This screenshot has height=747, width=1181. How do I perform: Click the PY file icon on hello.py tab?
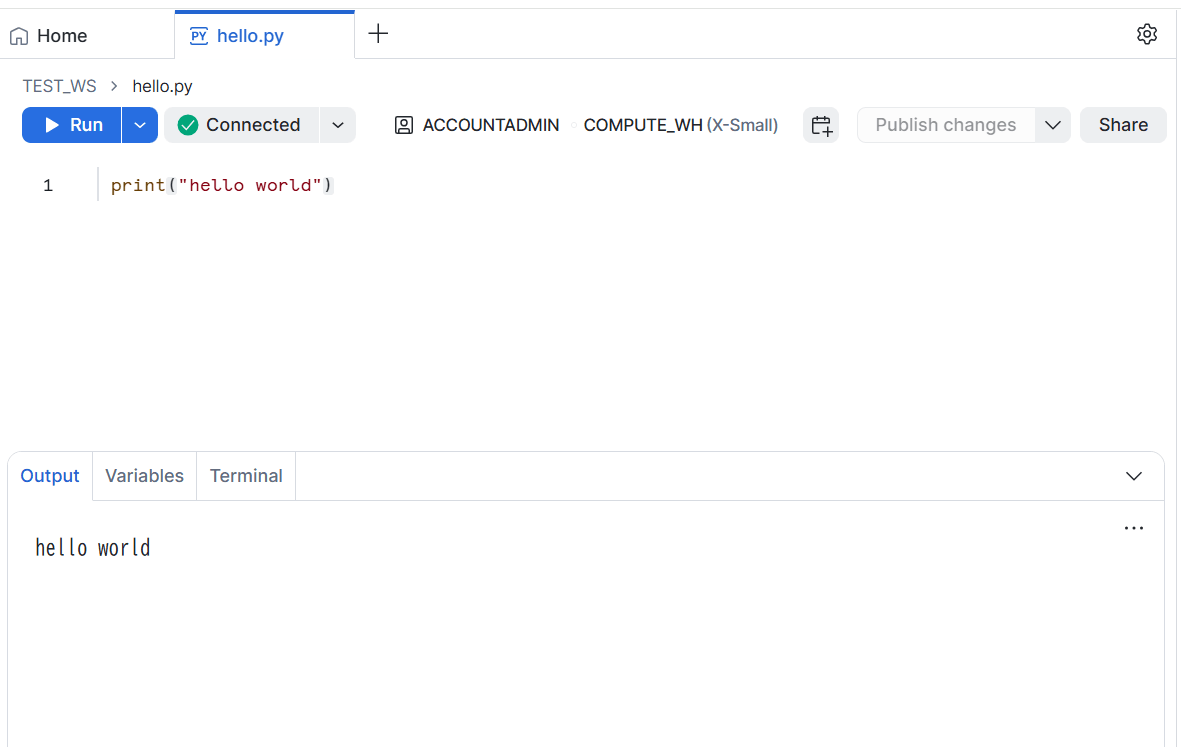199,36
